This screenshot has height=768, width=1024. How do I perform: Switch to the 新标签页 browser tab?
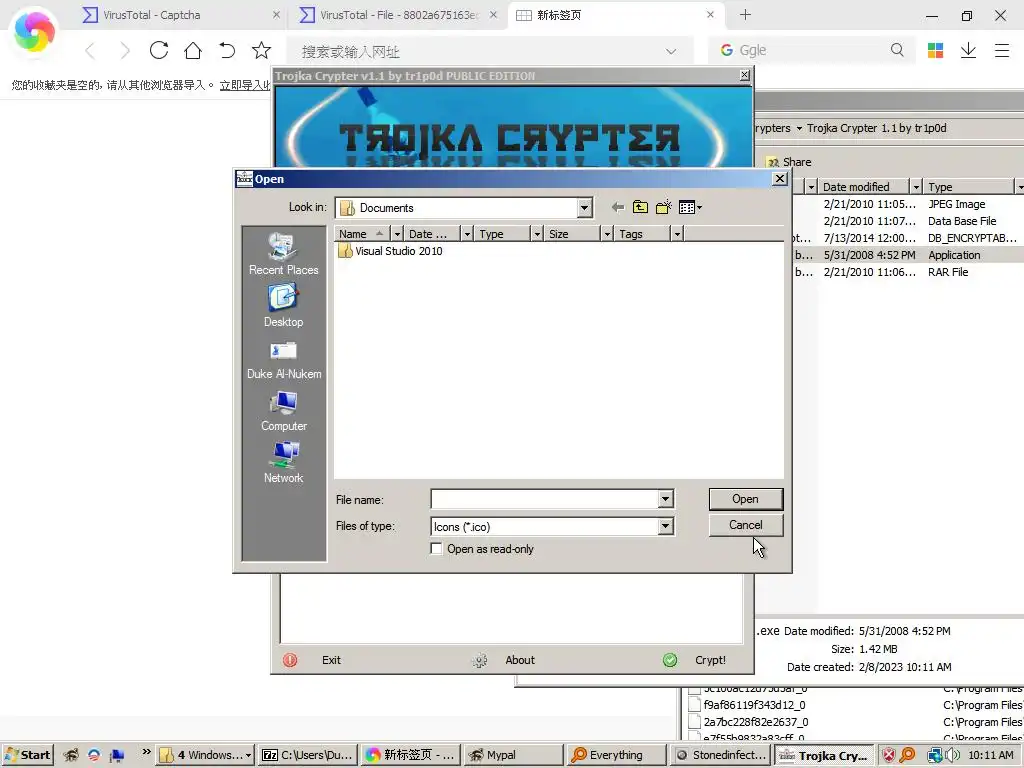click(615, 15)
